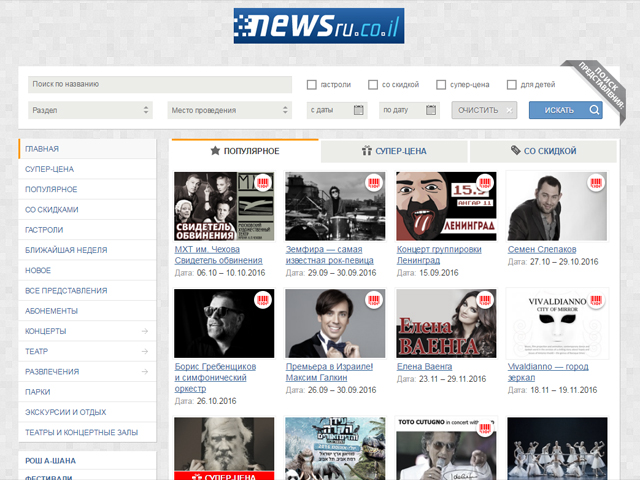Open 'Концерт группировки Ленинград' link
This screenshot has width=640, height=480.
pos(439,255)
